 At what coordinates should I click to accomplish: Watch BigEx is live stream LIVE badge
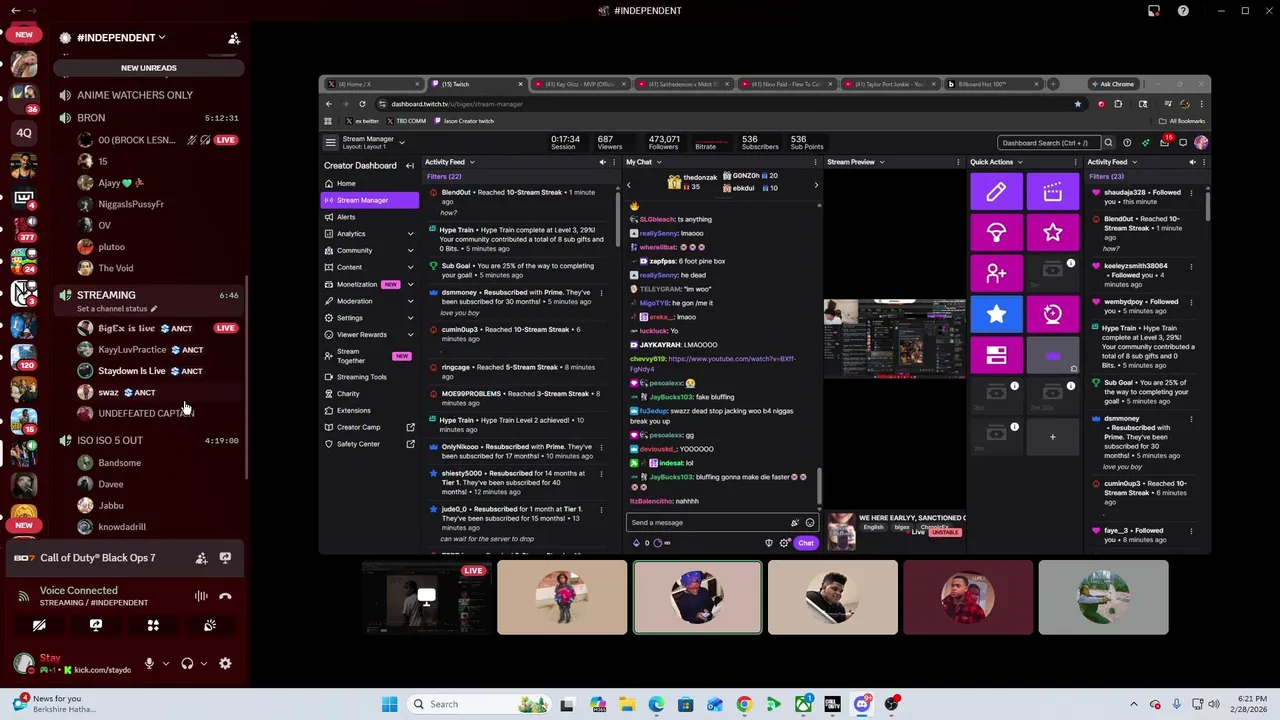226,328
